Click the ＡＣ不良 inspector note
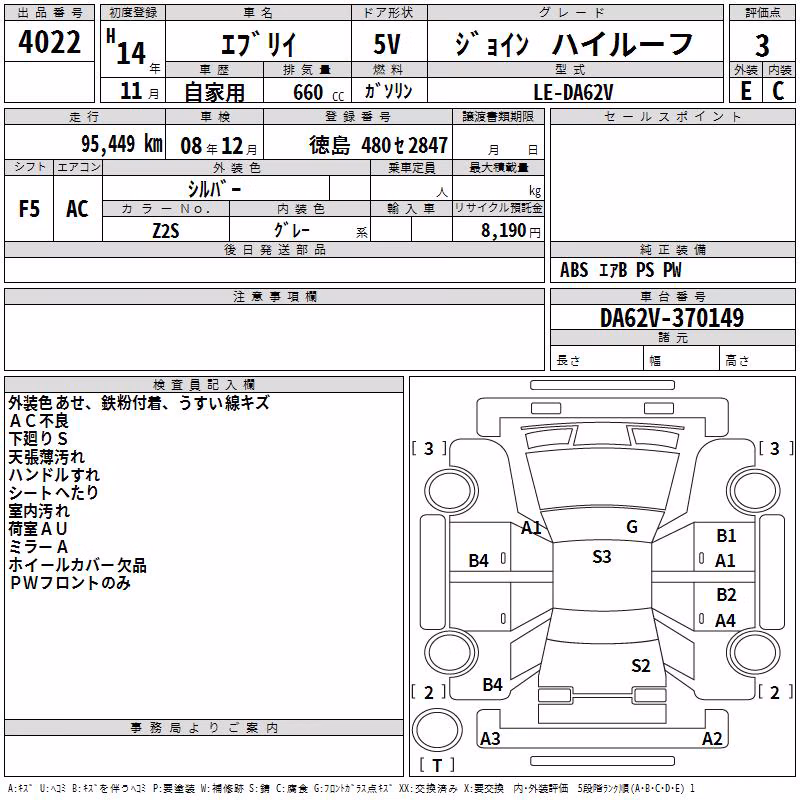Image resolution: width=800 pixels, height=800 pixels. [x=39, y=421]
